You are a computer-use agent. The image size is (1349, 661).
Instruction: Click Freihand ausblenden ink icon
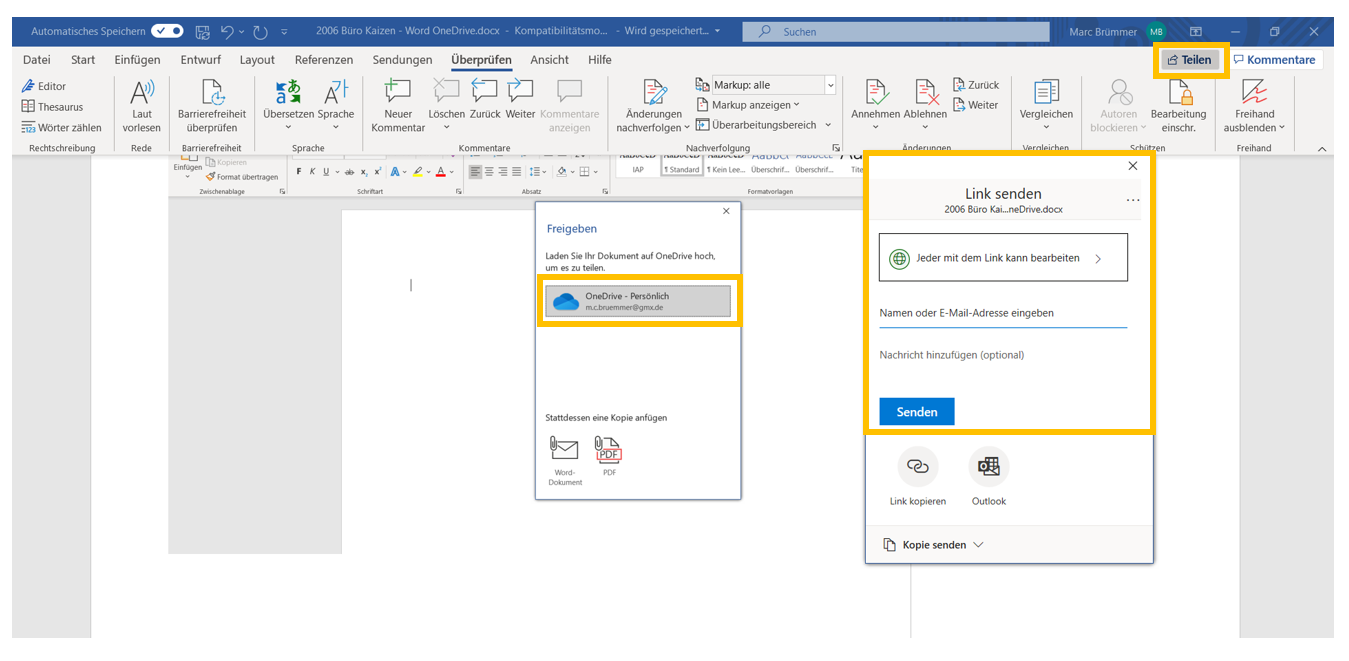(x=1254, y=93)
